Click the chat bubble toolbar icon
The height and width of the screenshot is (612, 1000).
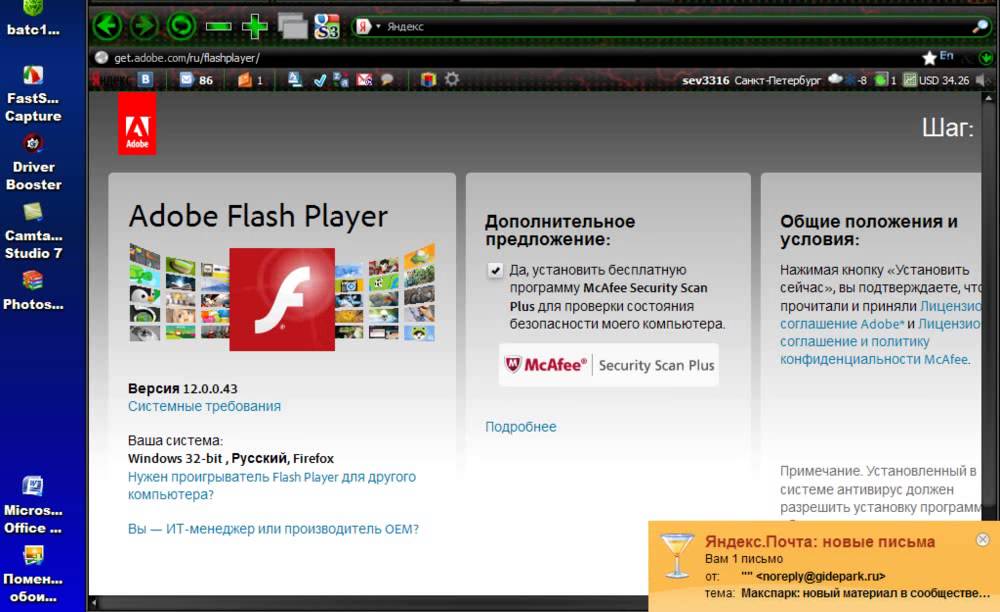coord(386,80)
